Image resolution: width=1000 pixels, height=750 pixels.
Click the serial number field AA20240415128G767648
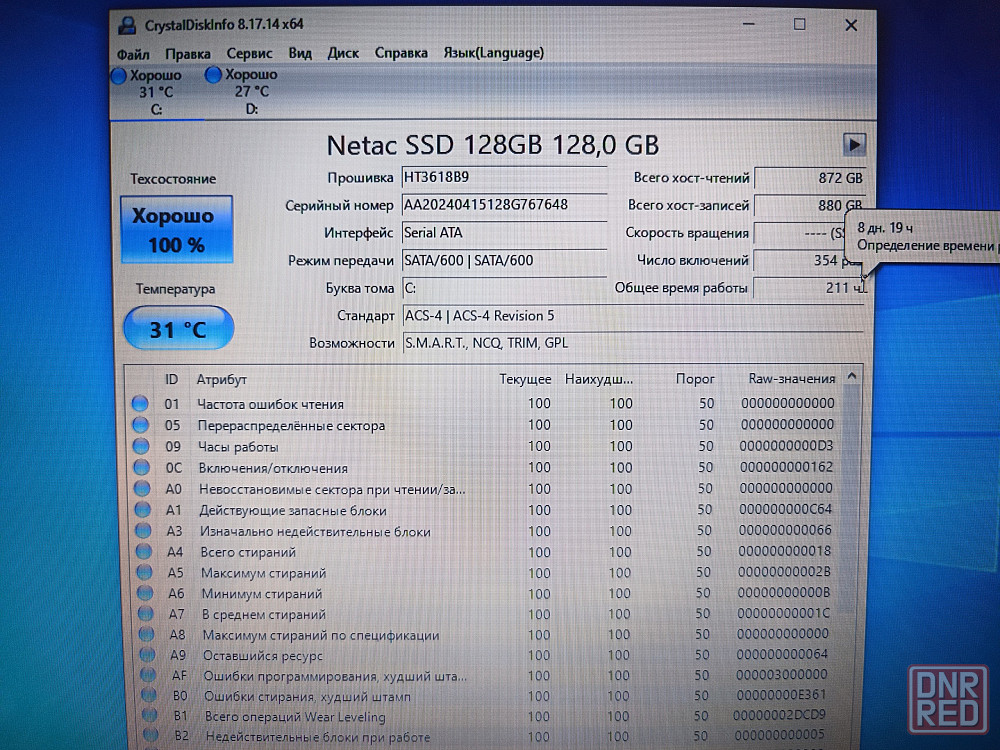click(504, 205)
